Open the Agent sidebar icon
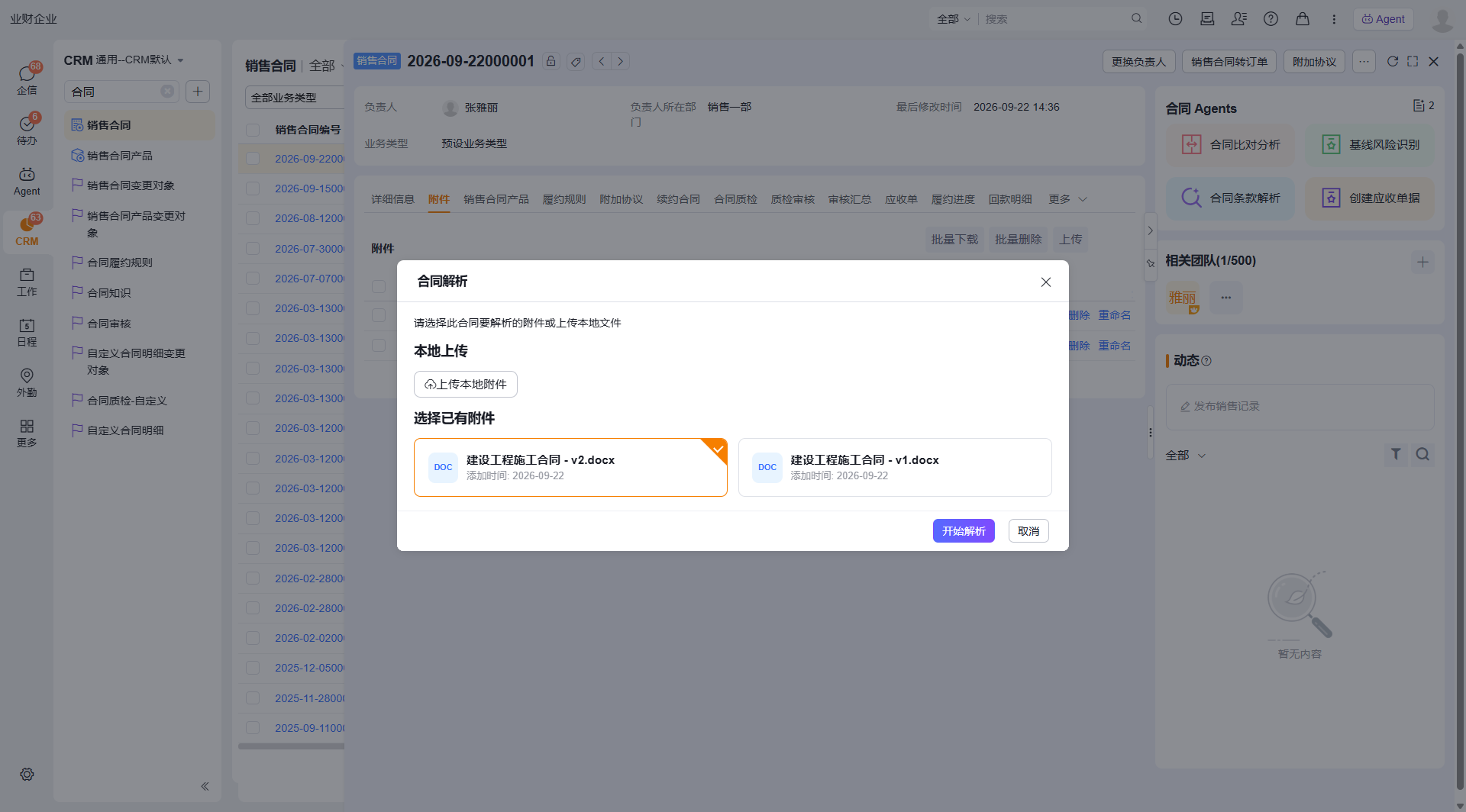The width and height of the screenshot is (1466, 812). click(x=27, y=182)
